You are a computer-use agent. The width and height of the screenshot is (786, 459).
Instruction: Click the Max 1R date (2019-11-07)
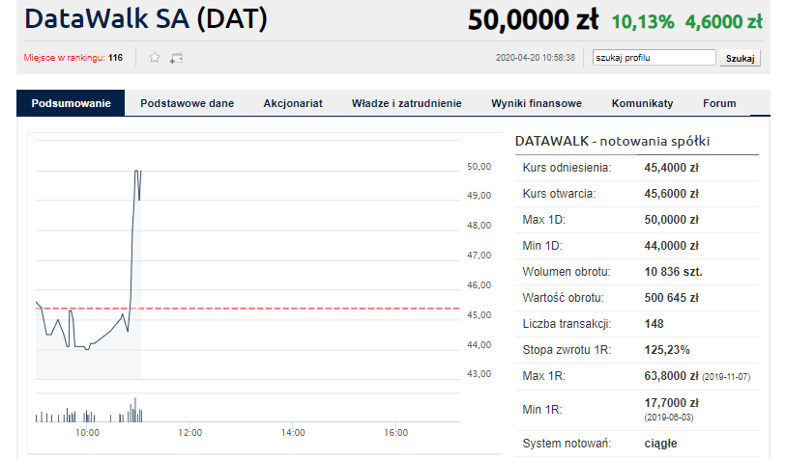click(726, 377)
